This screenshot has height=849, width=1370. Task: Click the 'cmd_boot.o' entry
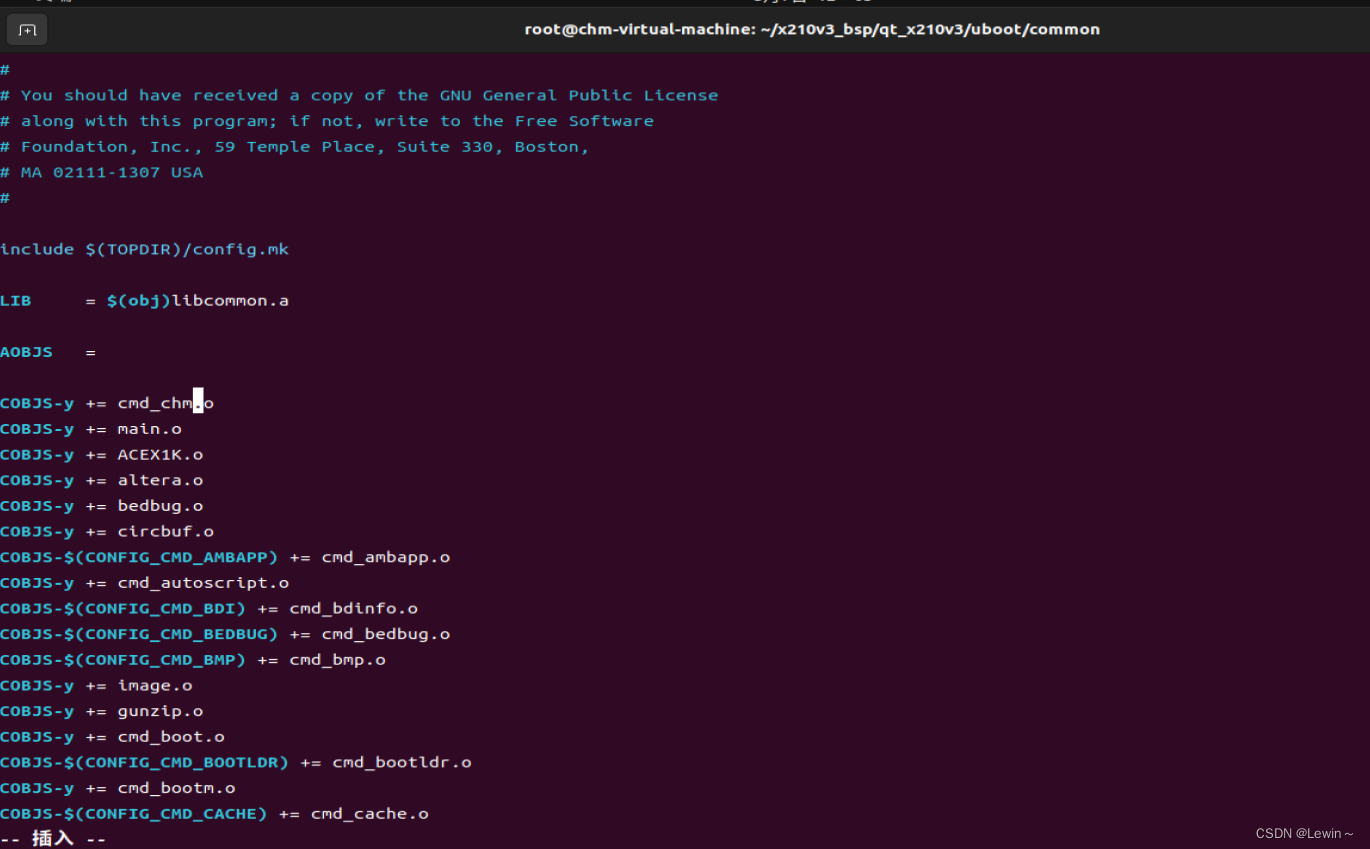pos(171,737)
